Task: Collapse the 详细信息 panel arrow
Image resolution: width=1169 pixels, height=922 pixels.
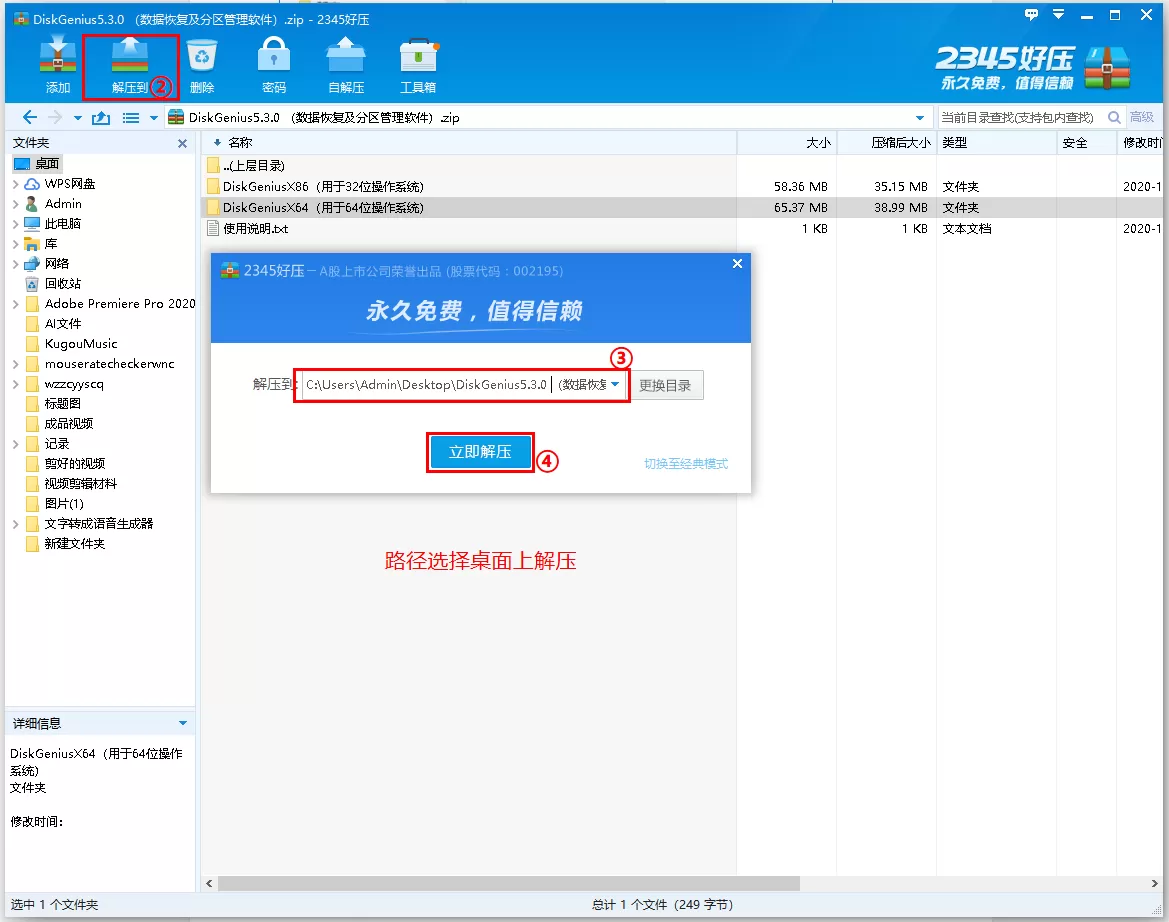Action: (182, 723)
